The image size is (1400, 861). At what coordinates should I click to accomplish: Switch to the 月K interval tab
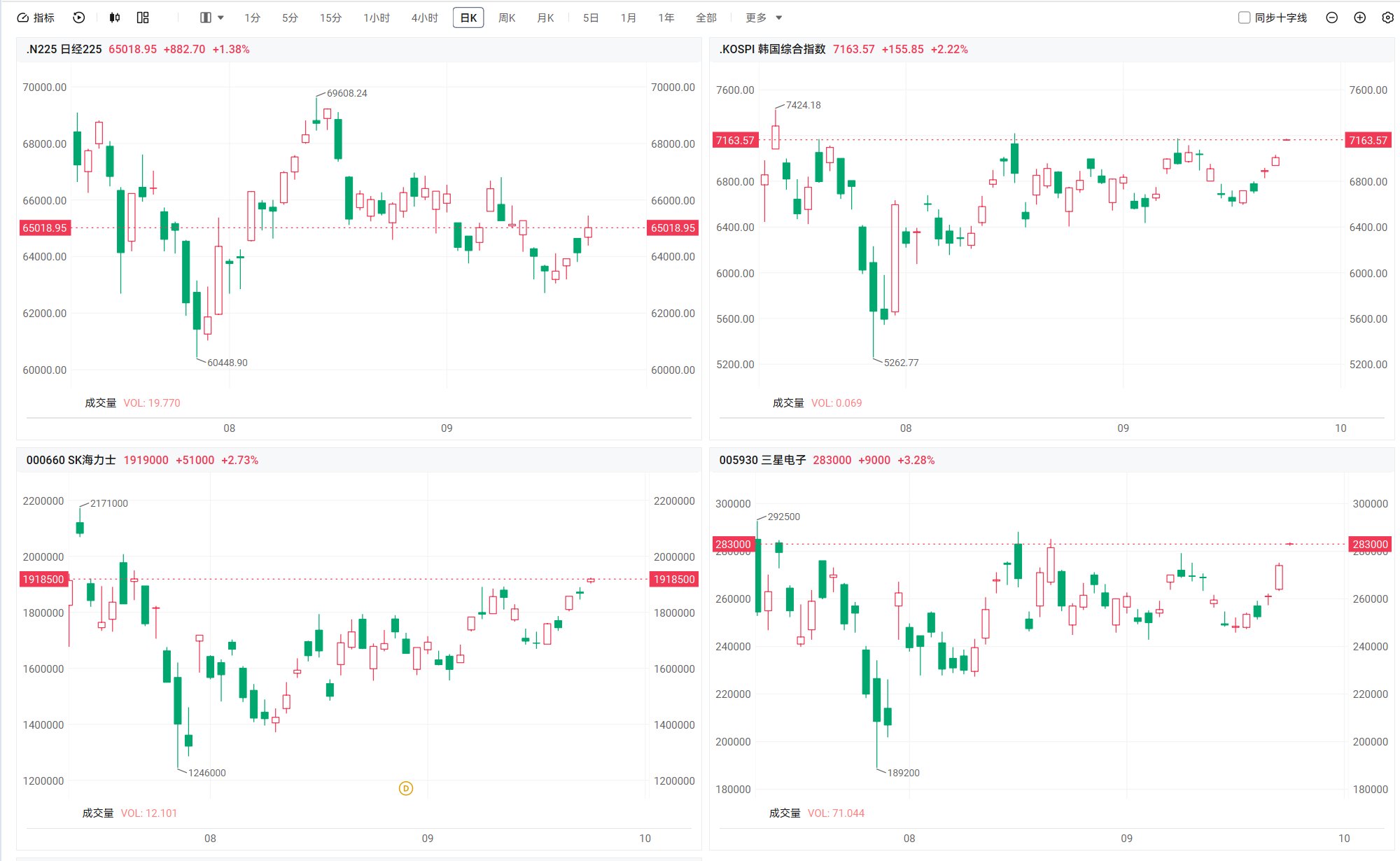pyautogui.click(x=545, y=17)
